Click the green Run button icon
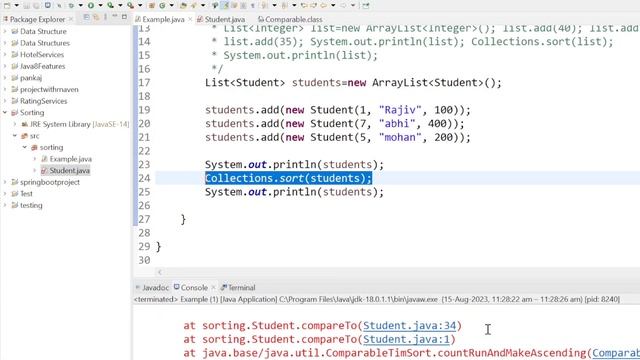 (91, 5)
